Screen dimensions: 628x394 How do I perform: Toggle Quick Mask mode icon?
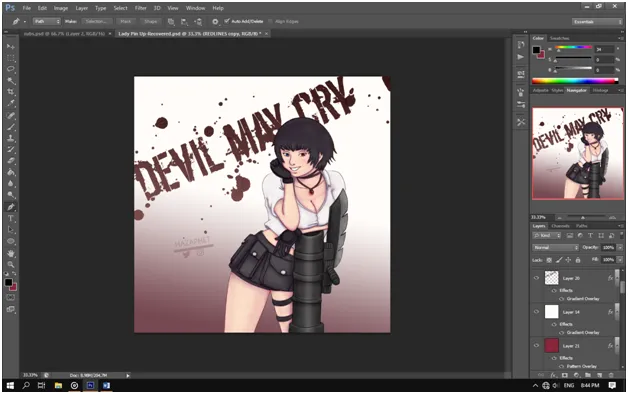pos(11,298)
